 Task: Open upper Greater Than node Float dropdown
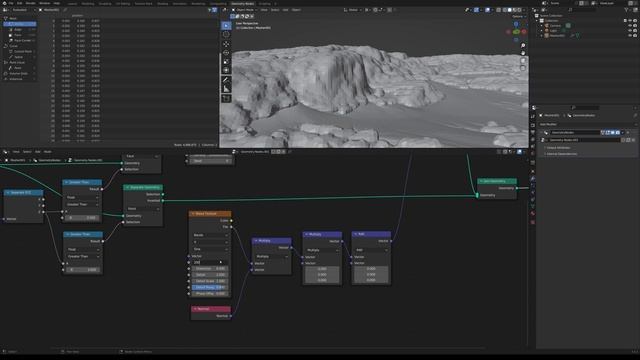point(82,197)
